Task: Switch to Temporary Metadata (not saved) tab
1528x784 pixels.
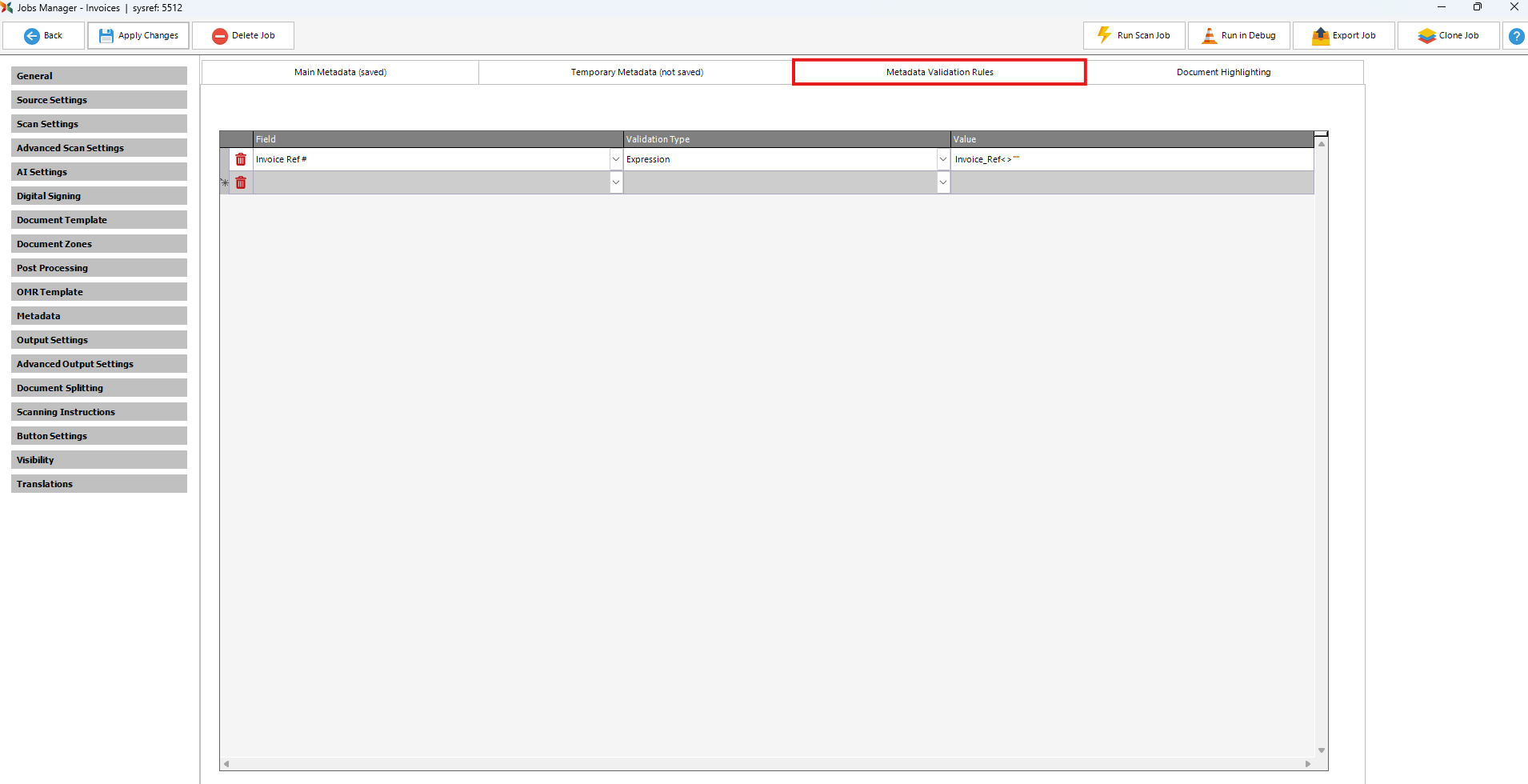Action: [637, 72]
